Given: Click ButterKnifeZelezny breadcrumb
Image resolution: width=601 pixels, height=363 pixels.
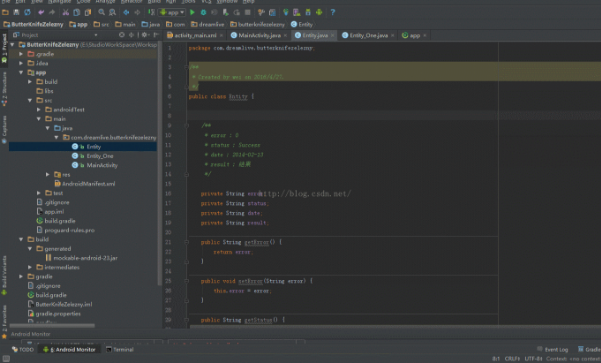Looking at the screenshot, I should (x=33, y=24).
